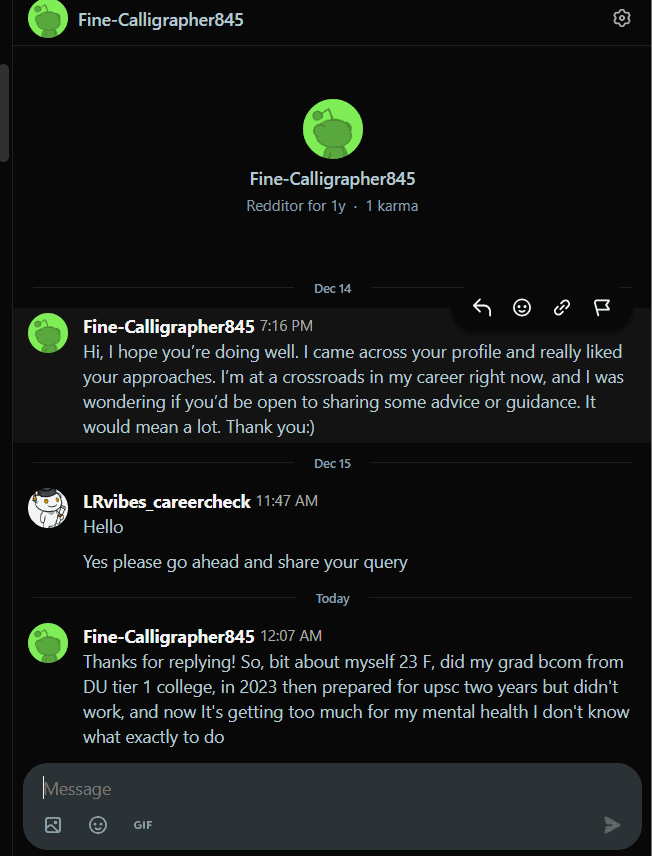This screenshot has height=856, width=652.
Task: Add emoji reaction to the message
Action: (x=522, y=308)
